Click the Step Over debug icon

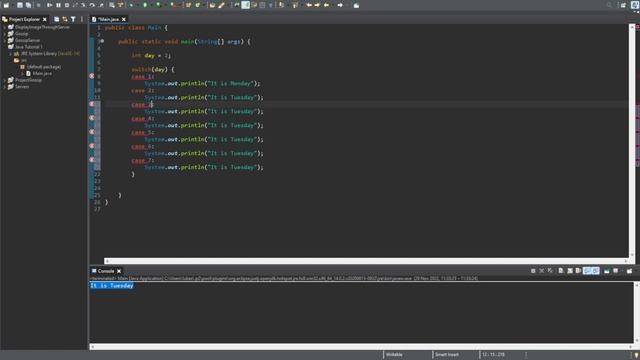[92, 5]
